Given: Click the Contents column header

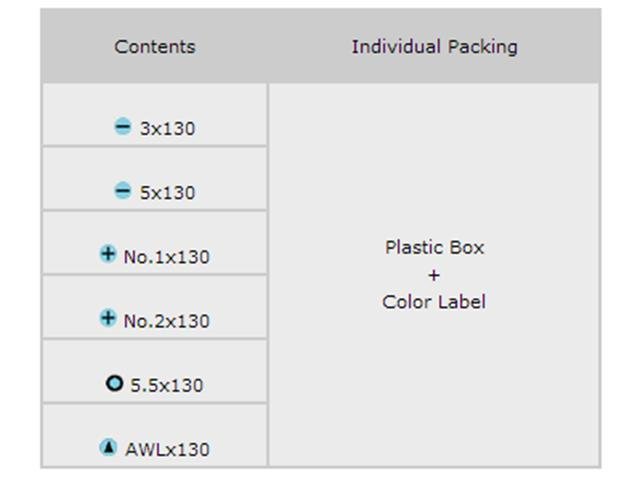Looking at the screenshot, I should (155, 46).
